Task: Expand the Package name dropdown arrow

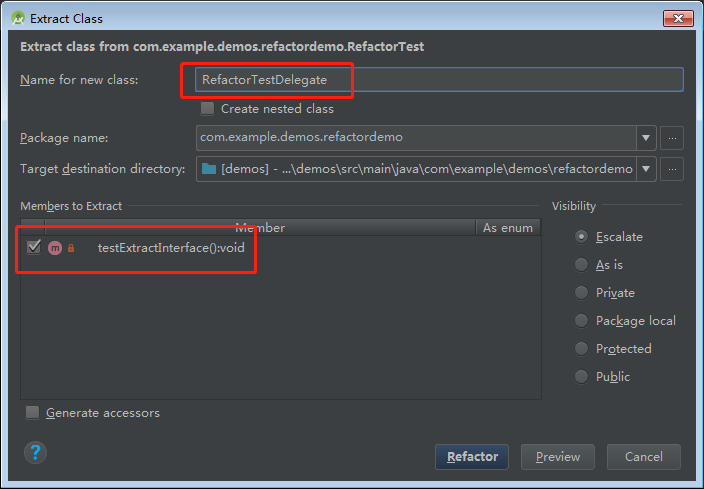Action: click(x=646, y=138)
